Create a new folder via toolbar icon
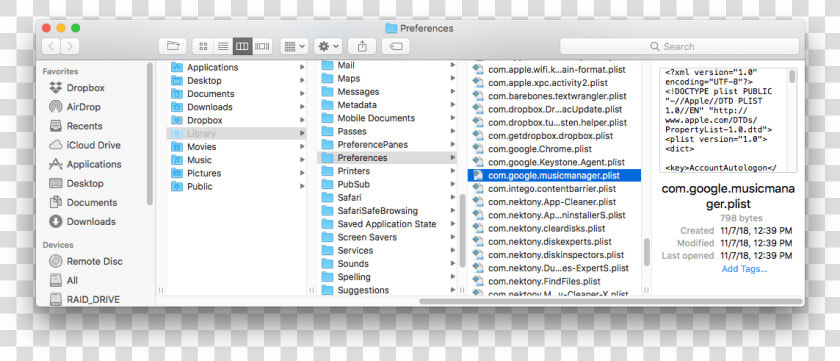 (x=172, y=46)
